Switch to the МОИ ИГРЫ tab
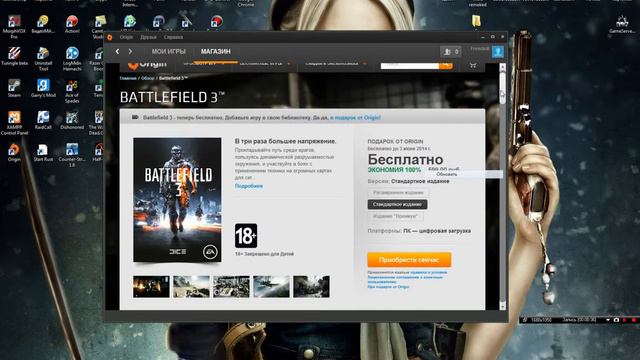The image size is (640, 360). pos(169,51)
